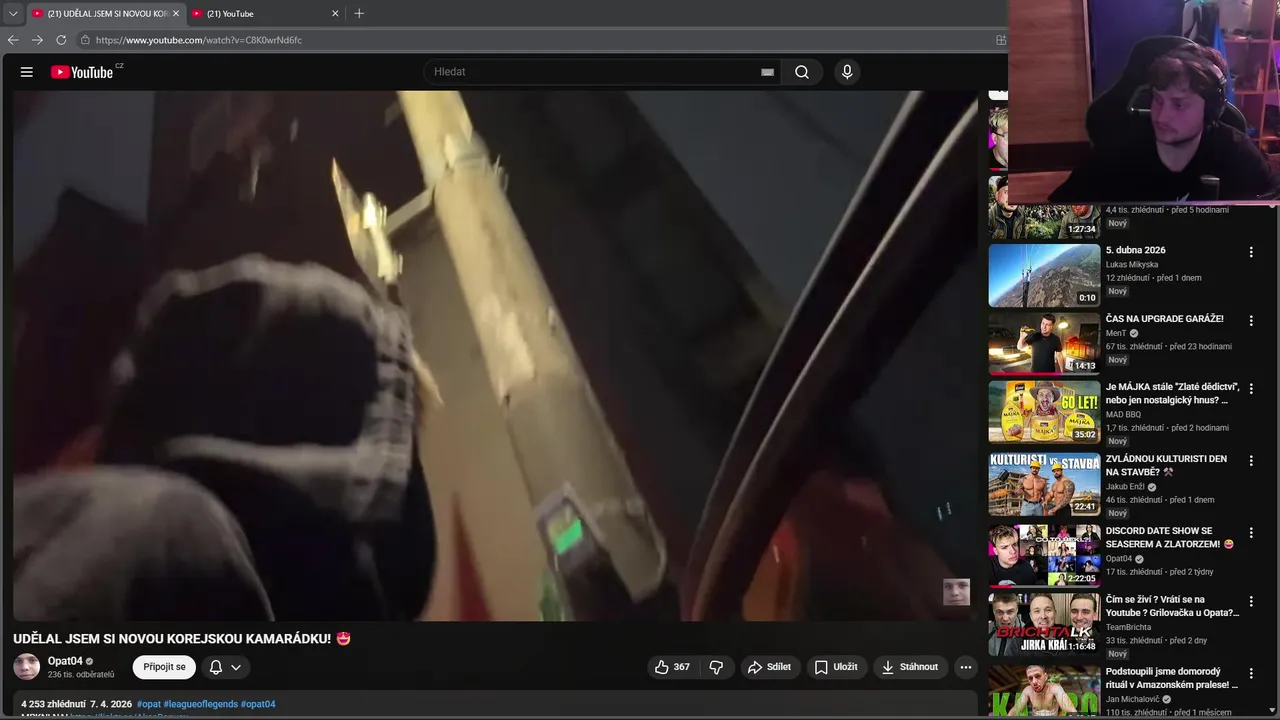
Task: Open the ČAS NA UPGRADE GARÁŽE! thumbnail
Action: [1044, 344]
